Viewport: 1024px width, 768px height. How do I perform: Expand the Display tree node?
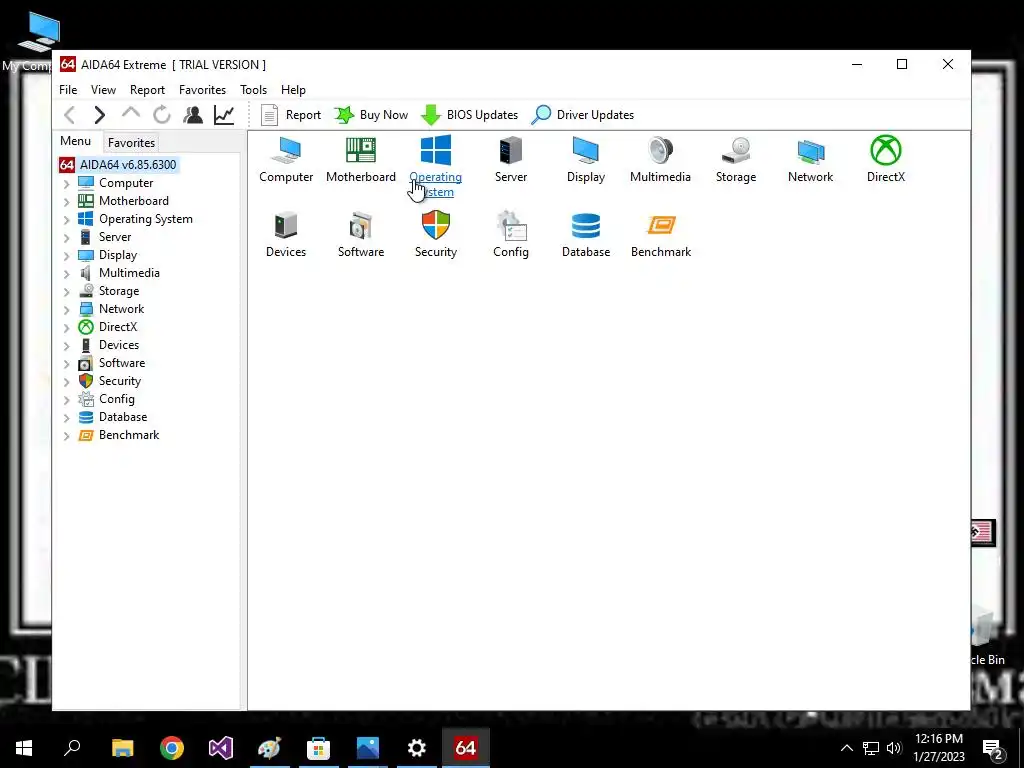tap(67, 256)
